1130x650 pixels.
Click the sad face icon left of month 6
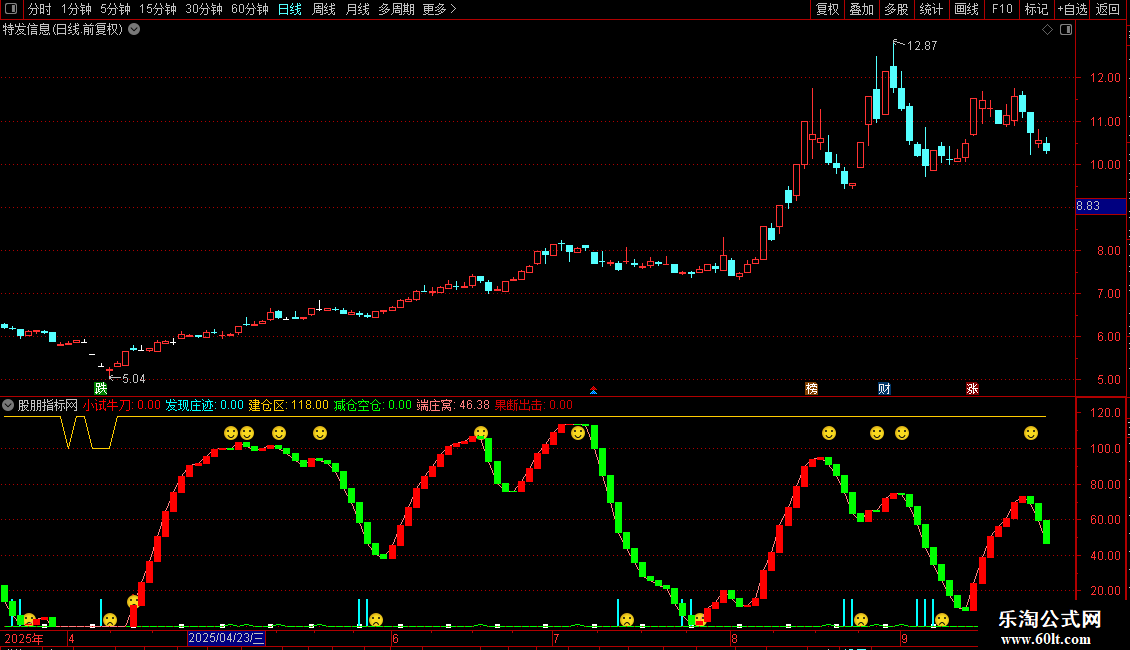click(x=375, y=620)
